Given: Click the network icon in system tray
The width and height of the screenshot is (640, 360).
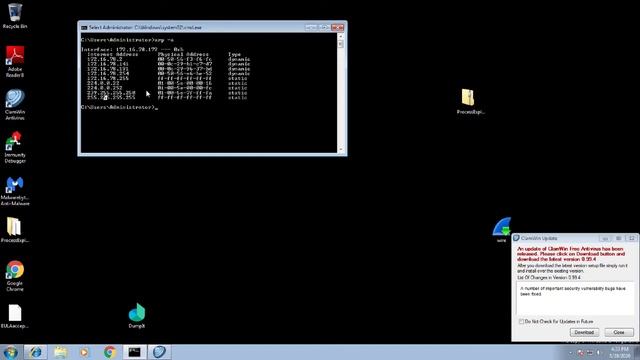Looking at the screenshot, I should point(589,353).
